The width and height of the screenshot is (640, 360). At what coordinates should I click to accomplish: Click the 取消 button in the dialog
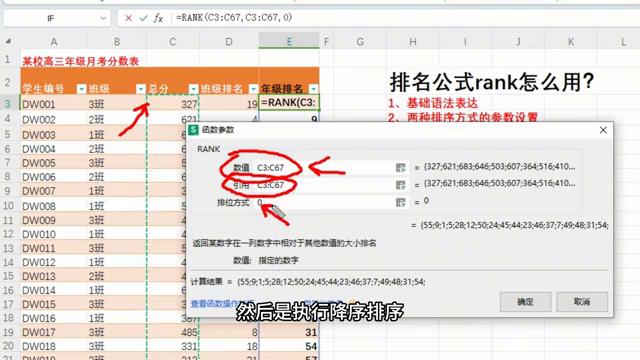(x=582, y=302)
